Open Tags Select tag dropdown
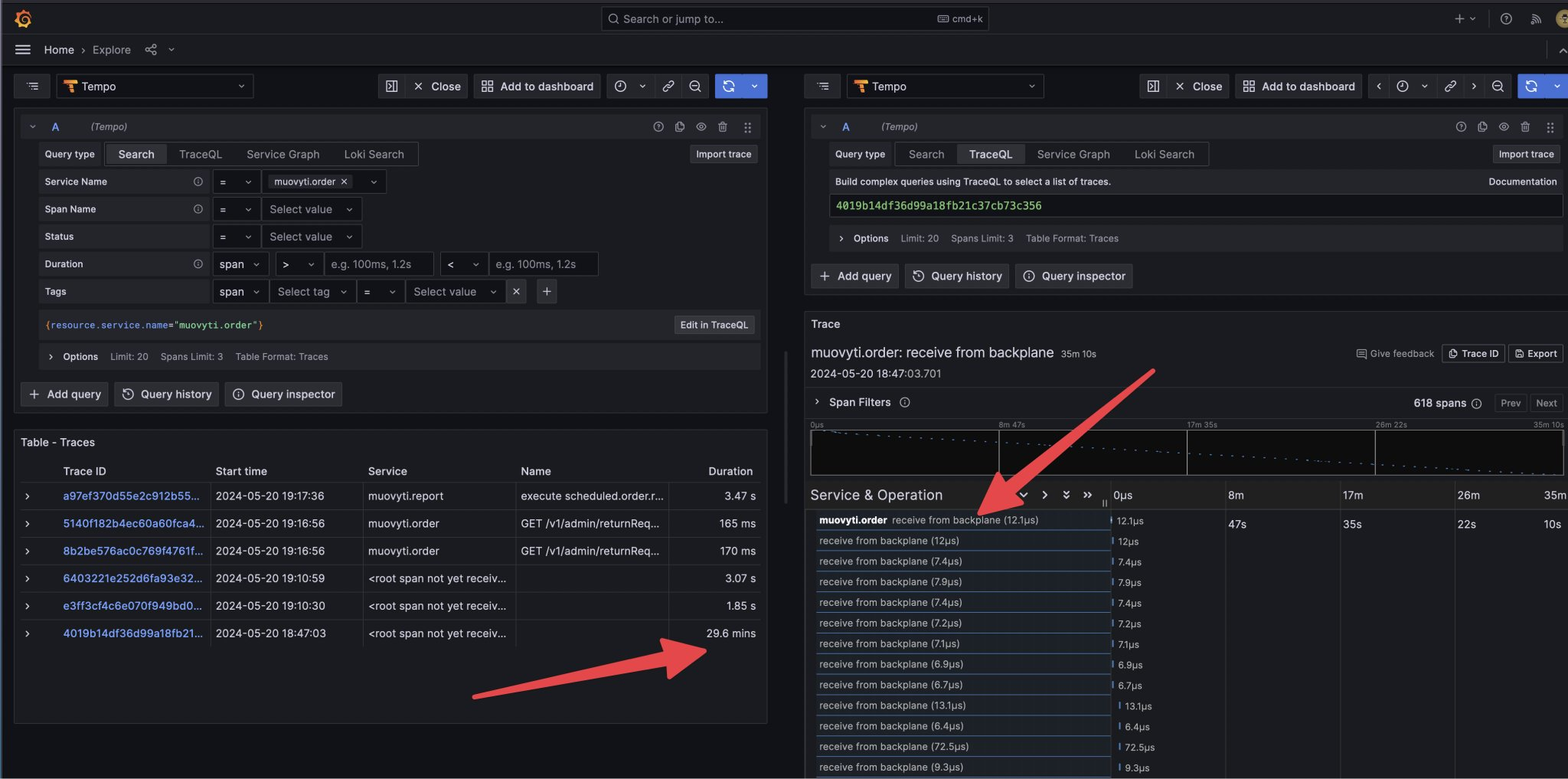Image resolution: width=1568 pixels, height=779 pixels. point(312,292)
